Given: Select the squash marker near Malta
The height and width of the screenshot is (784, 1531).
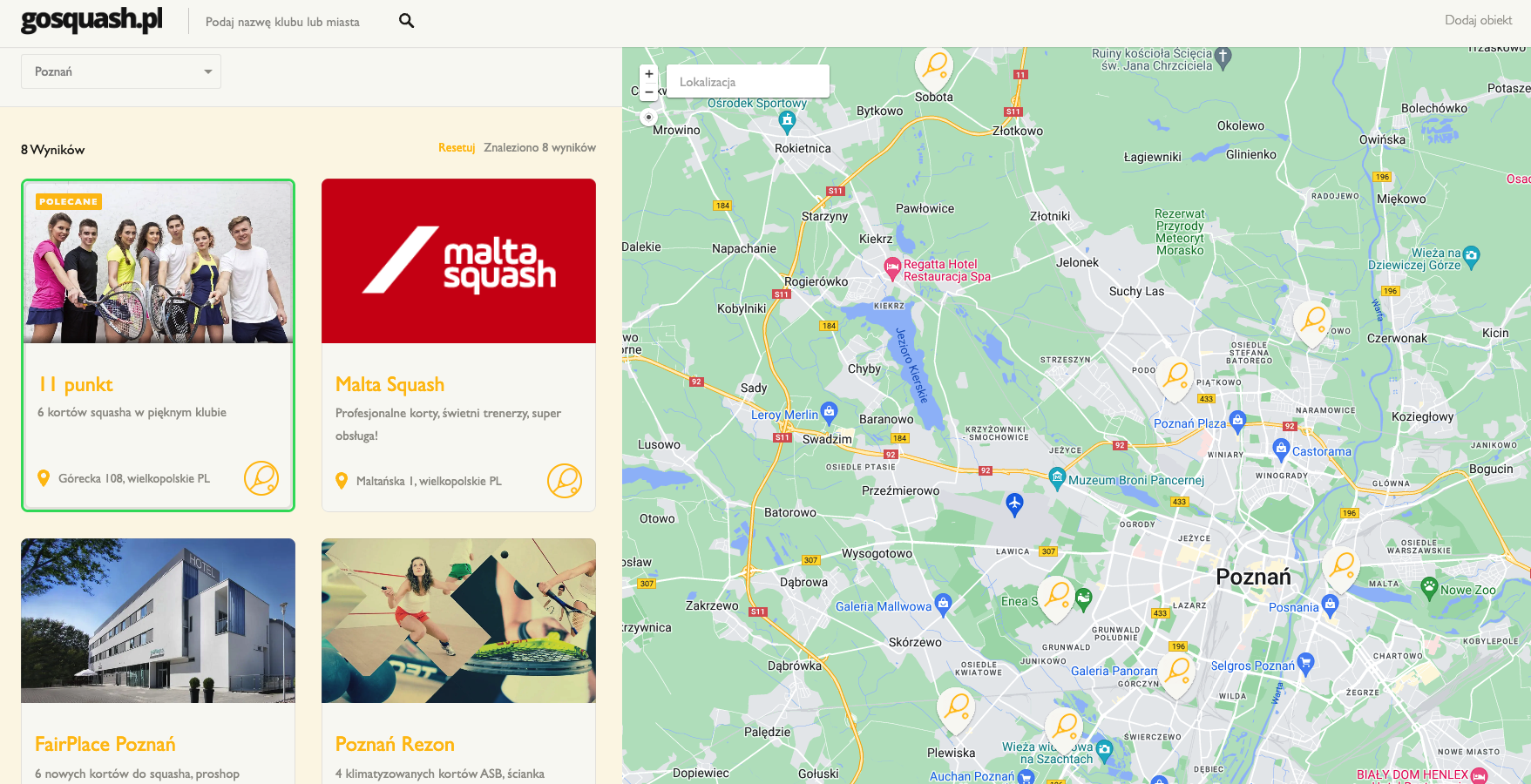Looking at the screenshot, I should tap(1342, 568).
